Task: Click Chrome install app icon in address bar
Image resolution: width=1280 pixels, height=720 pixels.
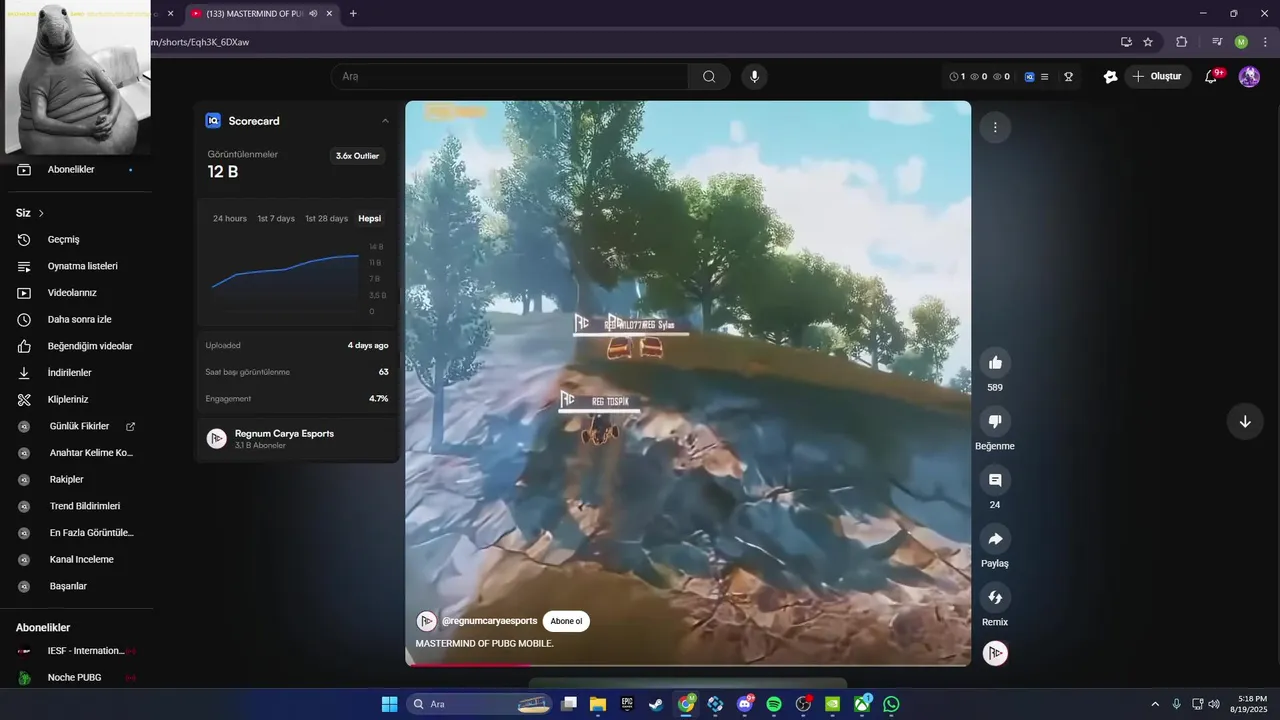Action: 1126,42
